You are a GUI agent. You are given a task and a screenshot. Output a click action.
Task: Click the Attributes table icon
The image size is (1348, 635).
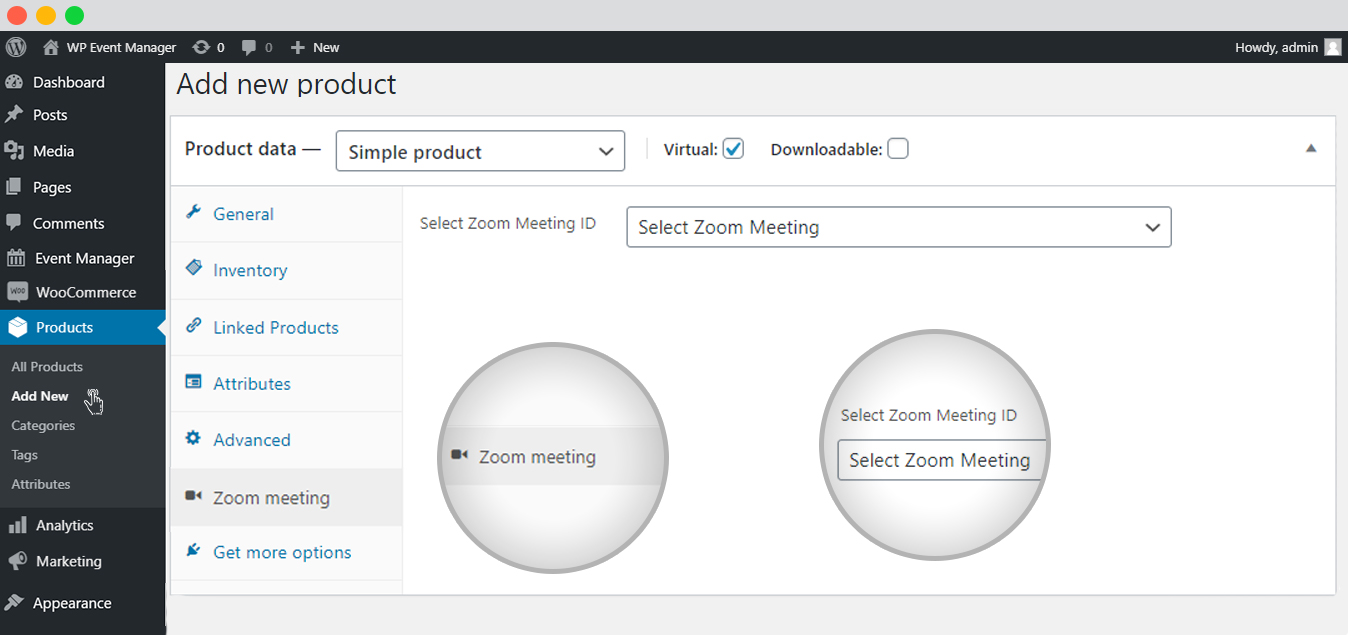point(194,382)
